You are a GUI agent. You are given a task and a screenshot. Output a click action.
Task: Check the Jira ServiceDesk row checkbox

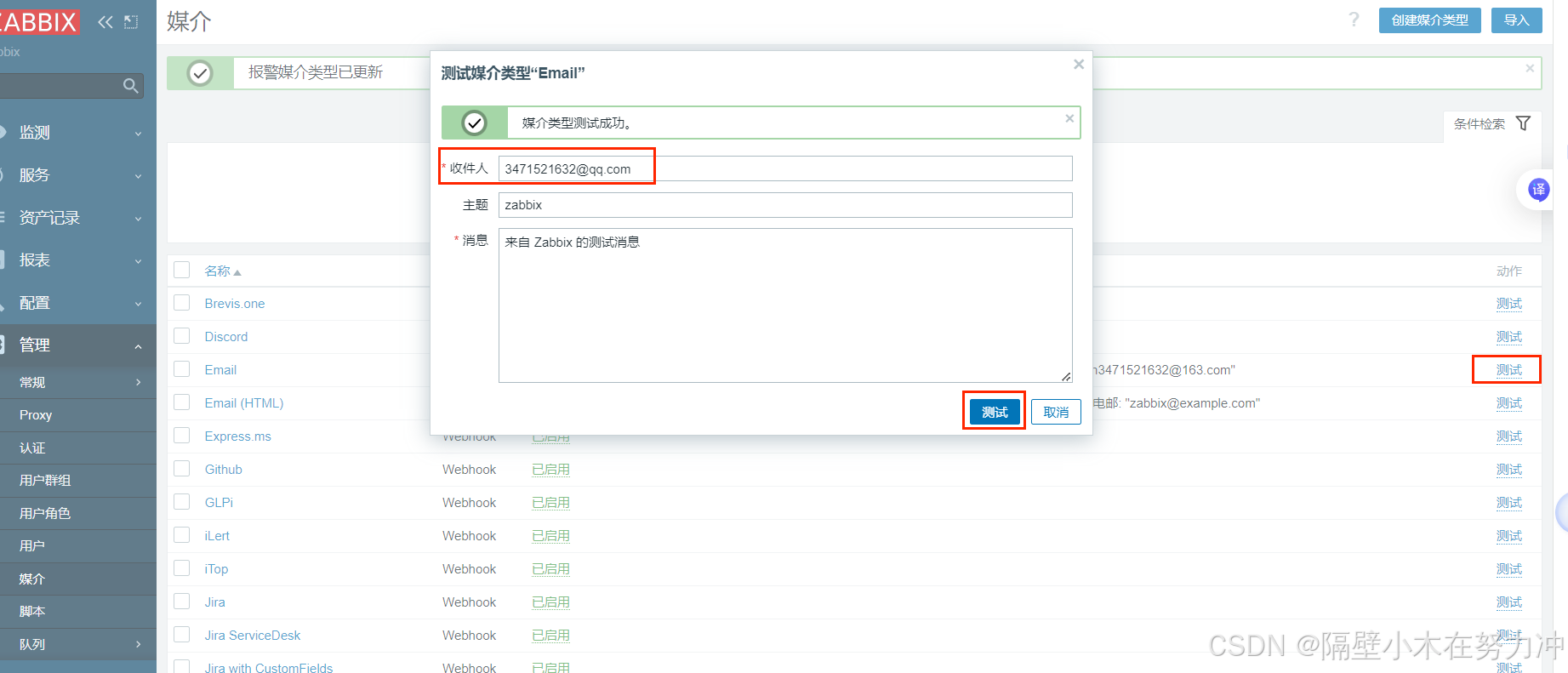pos(182,635)
